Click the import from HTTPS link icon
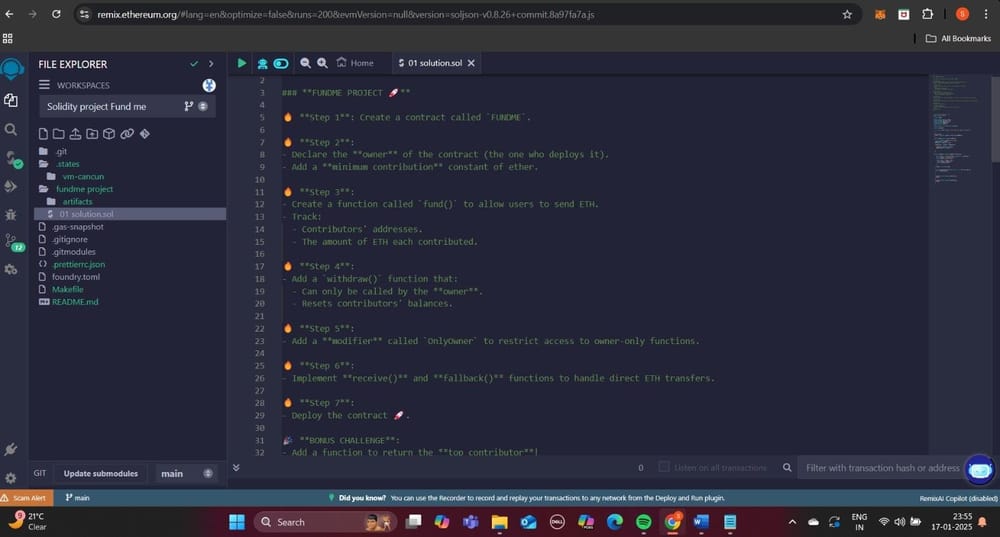The width and height of the screenshot is (1000, 537). point(127,134)
